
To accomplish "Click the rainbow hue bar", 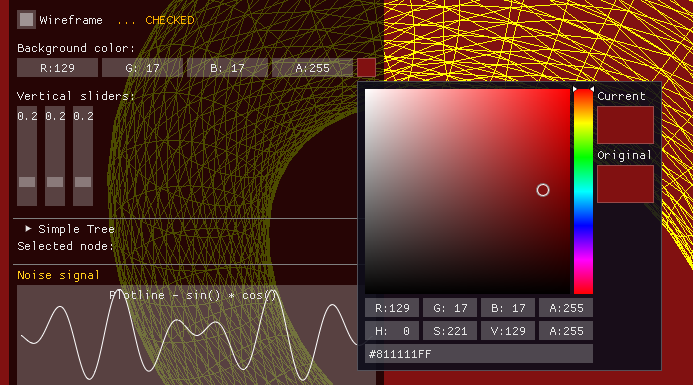I will 583,191.
